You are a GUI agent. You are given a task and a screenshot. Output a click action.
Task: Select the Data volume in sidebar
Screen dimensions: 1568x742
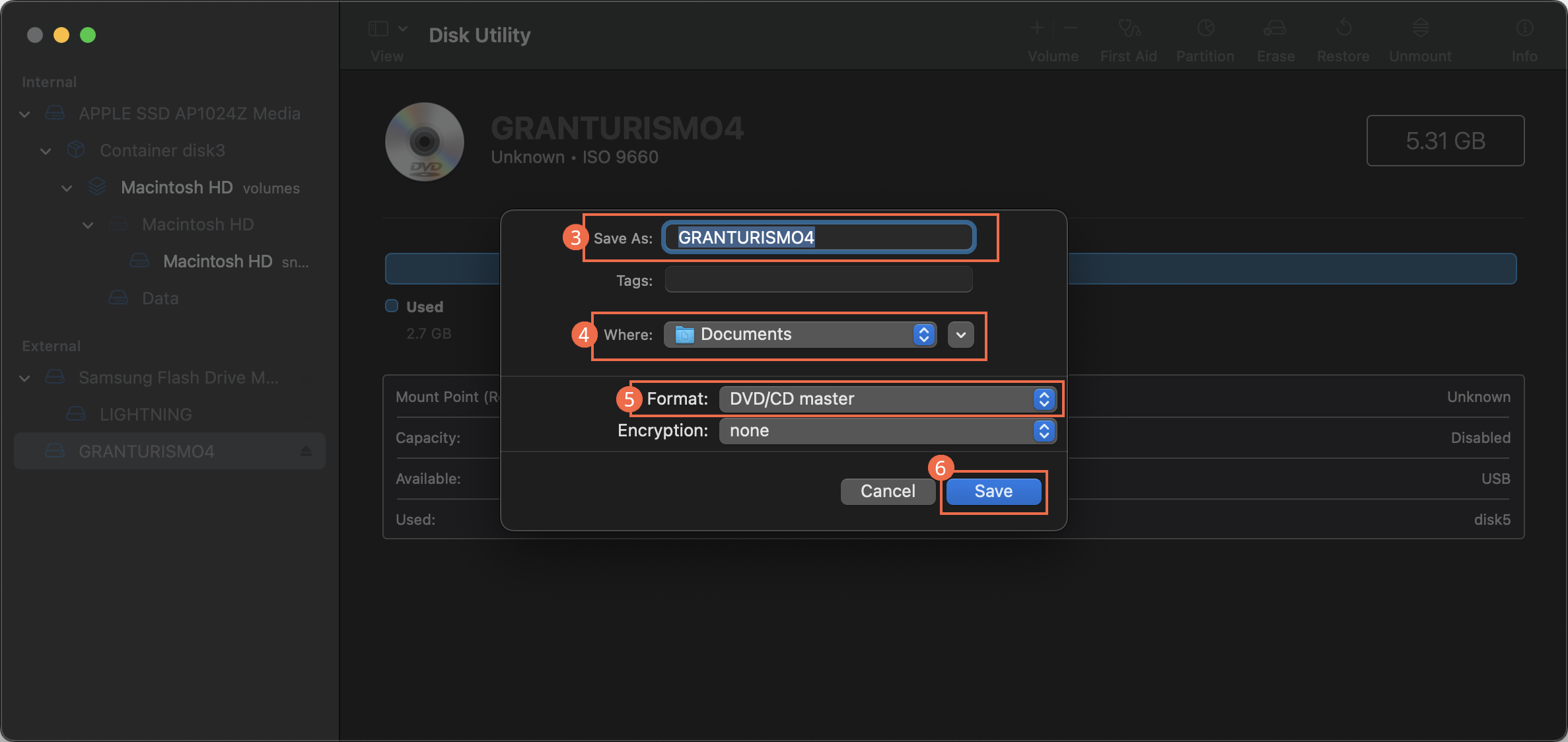coord(160,298)
